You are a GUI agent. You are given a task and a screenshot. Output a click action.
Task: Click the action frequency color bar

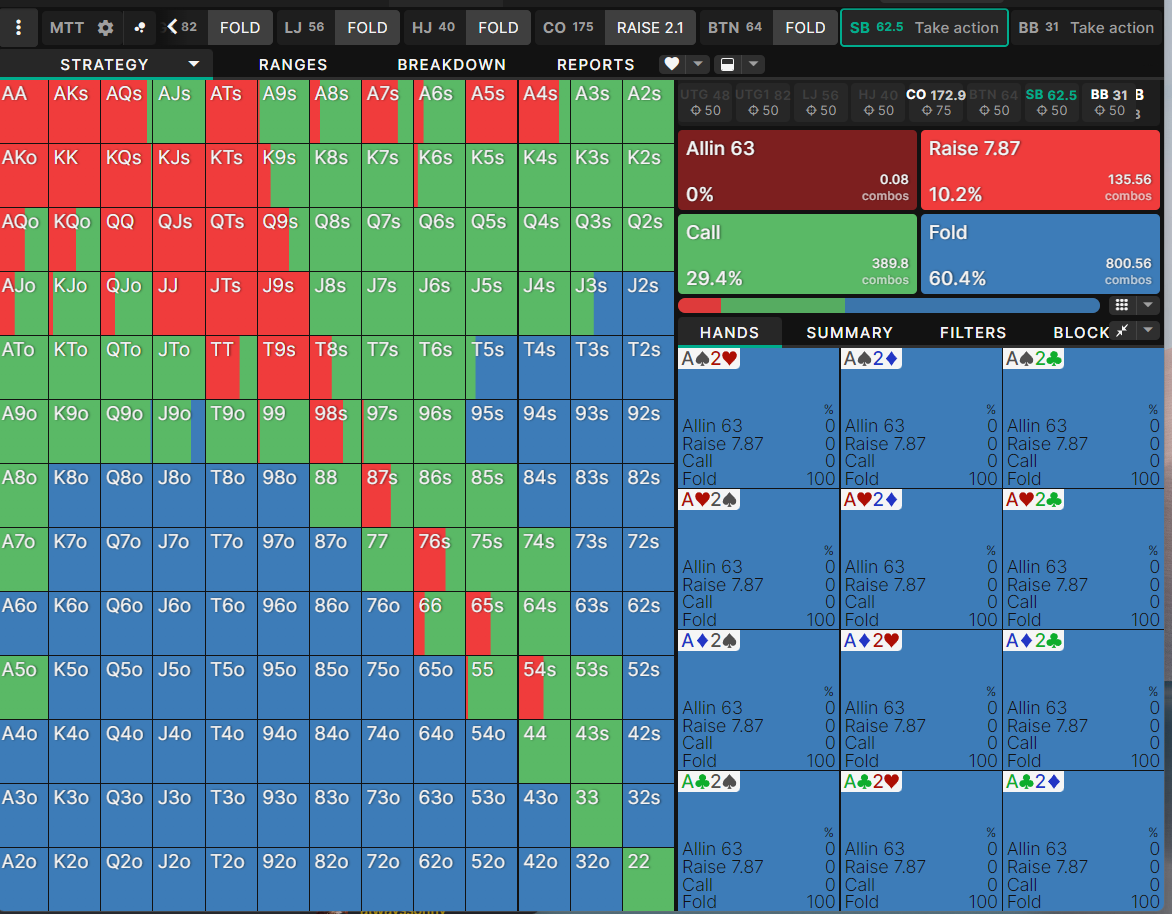point(888,305)
